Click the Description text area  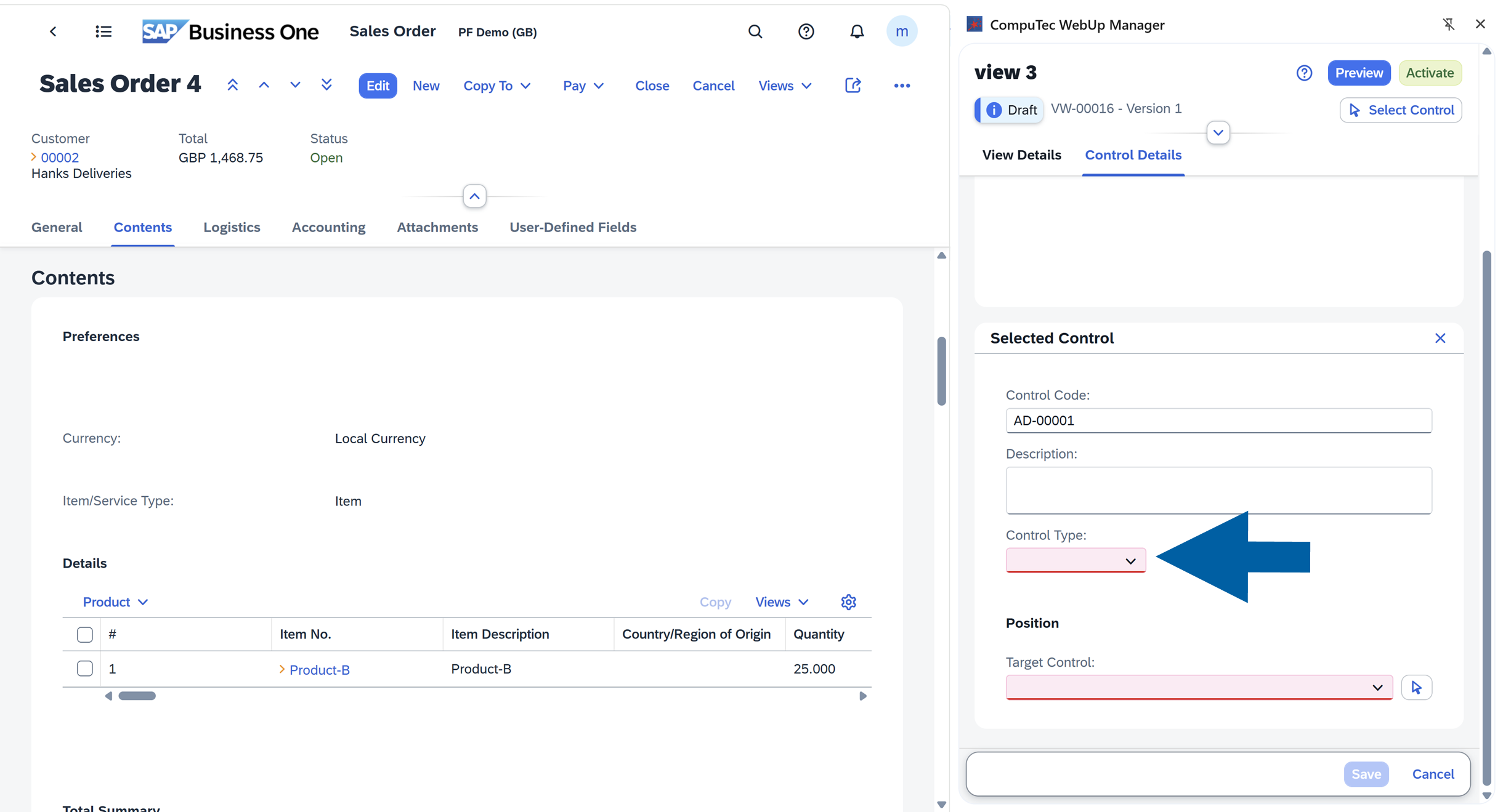click(1218, 490)
